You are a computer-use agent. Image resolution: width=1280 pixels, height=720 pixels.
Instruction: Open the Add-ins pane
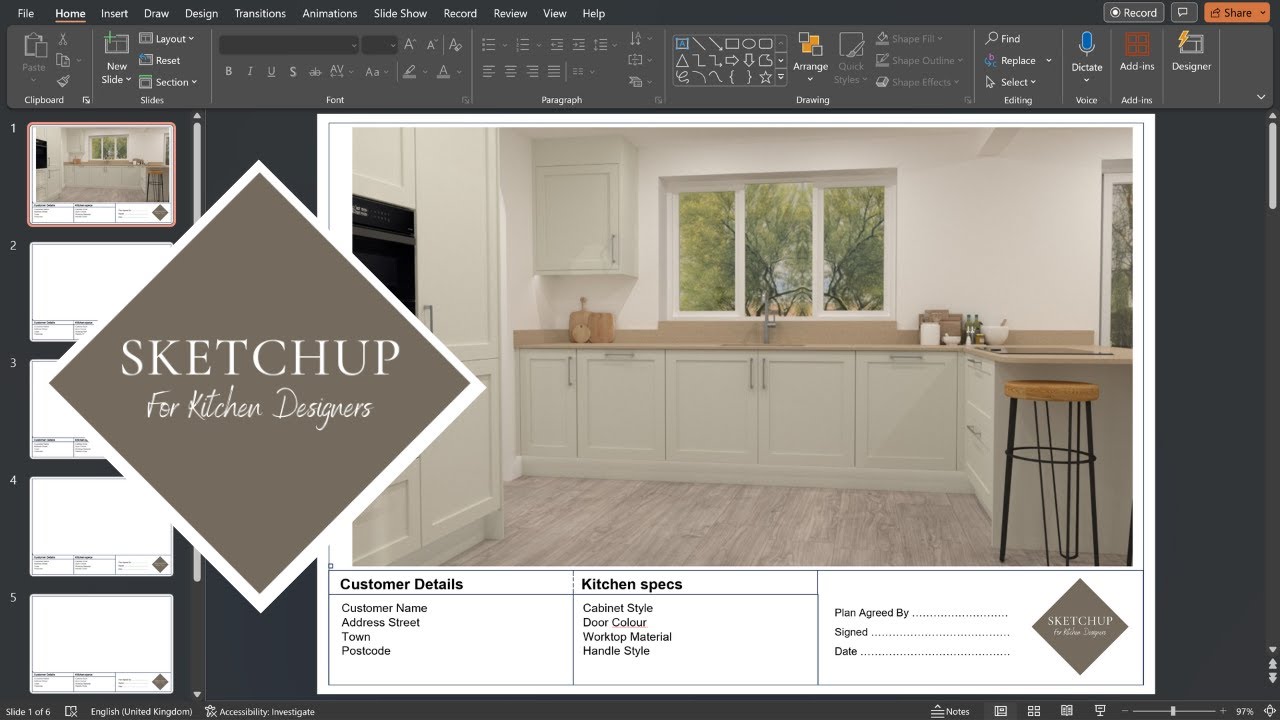pyautogui.click(x=1137, y=52)
